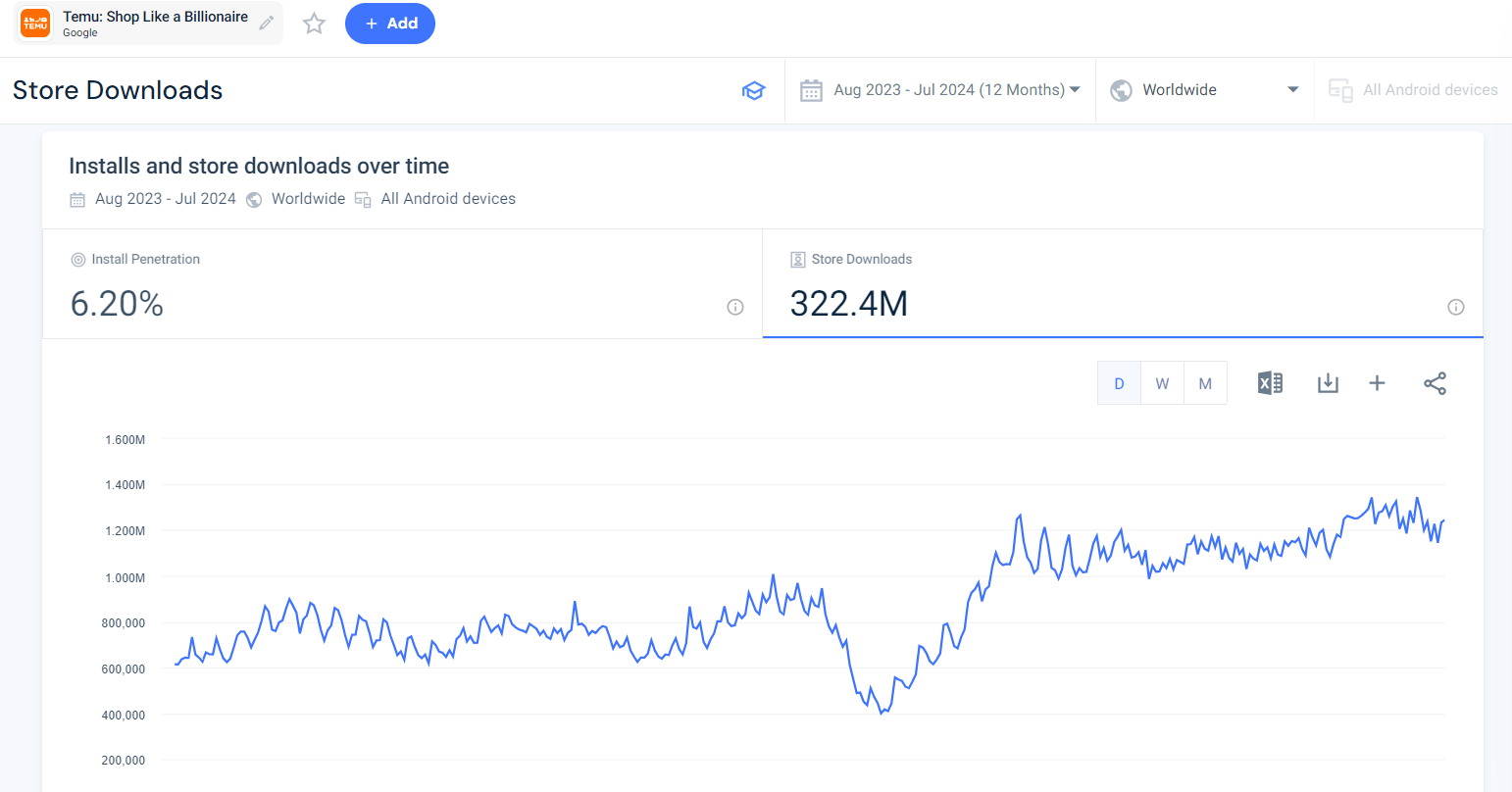Viewport: 1512px width, 792px height.
Task: Switch chart granularity to Weekly
Action: pyautogui.click(x=1162, y=382)
